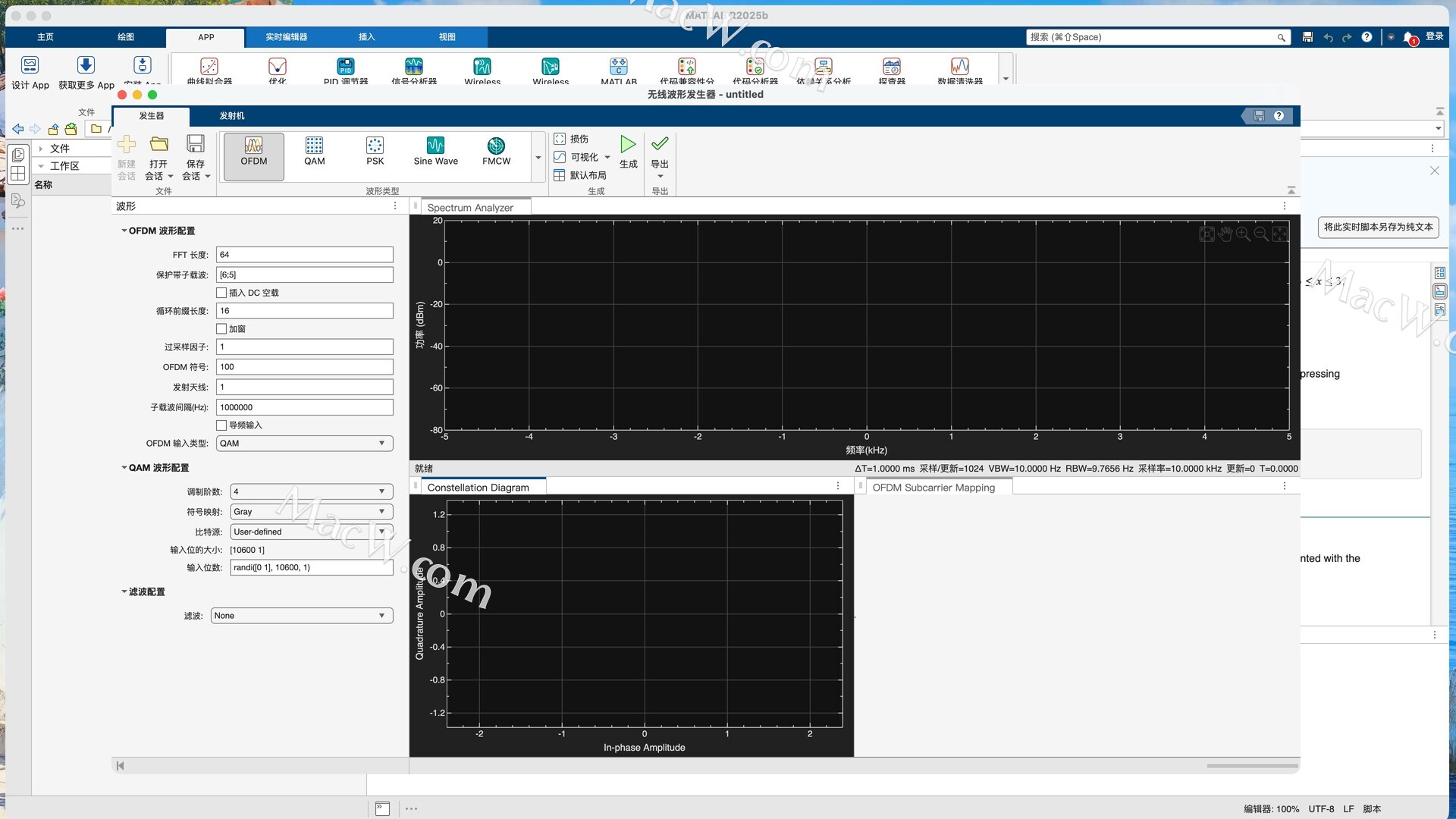1456x819 pixels.
Task: Switch to the 发射机 transmitter tab
Action: point(231,116)
